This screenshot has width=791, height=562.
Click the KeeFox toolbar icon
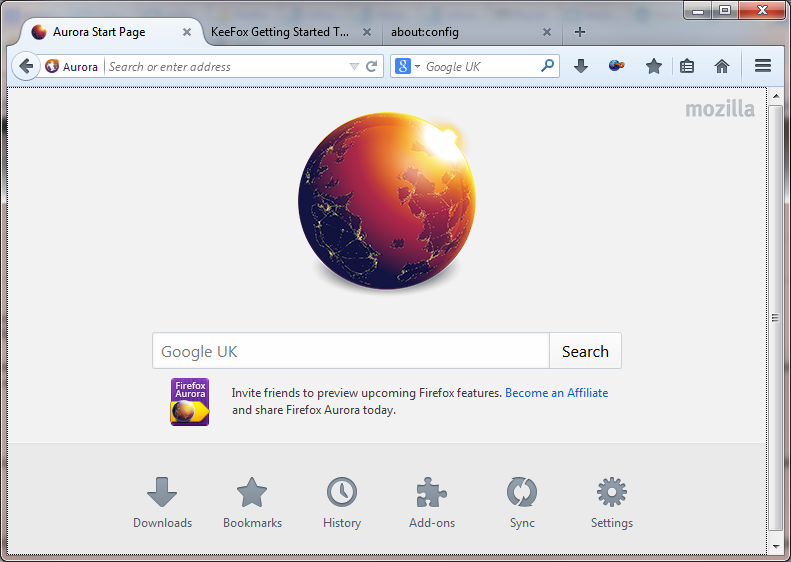[x=616, y=66]
